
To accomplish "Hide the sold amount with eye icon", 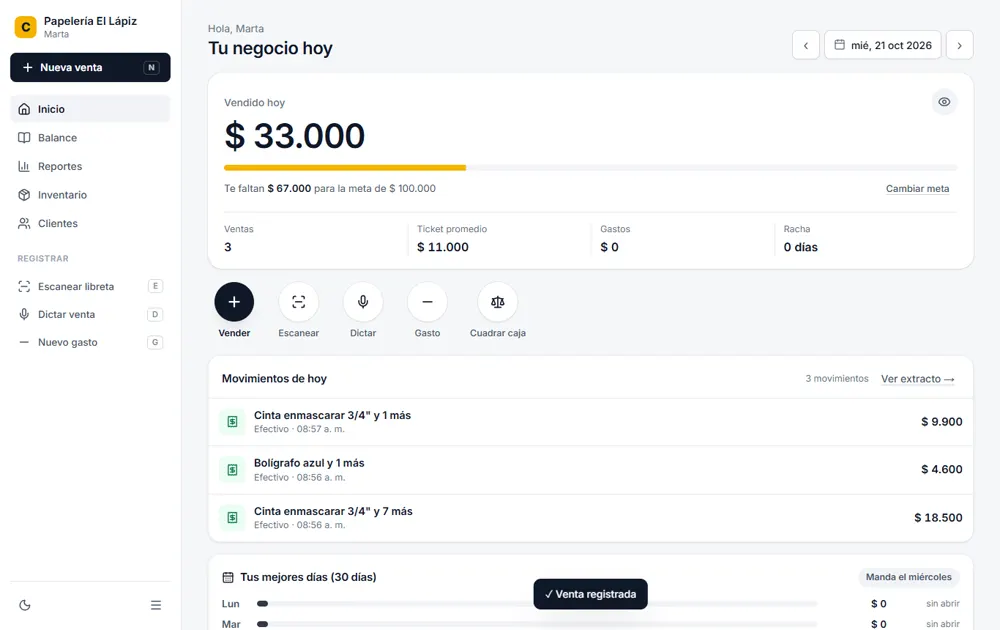I will [x=945, y=102].
